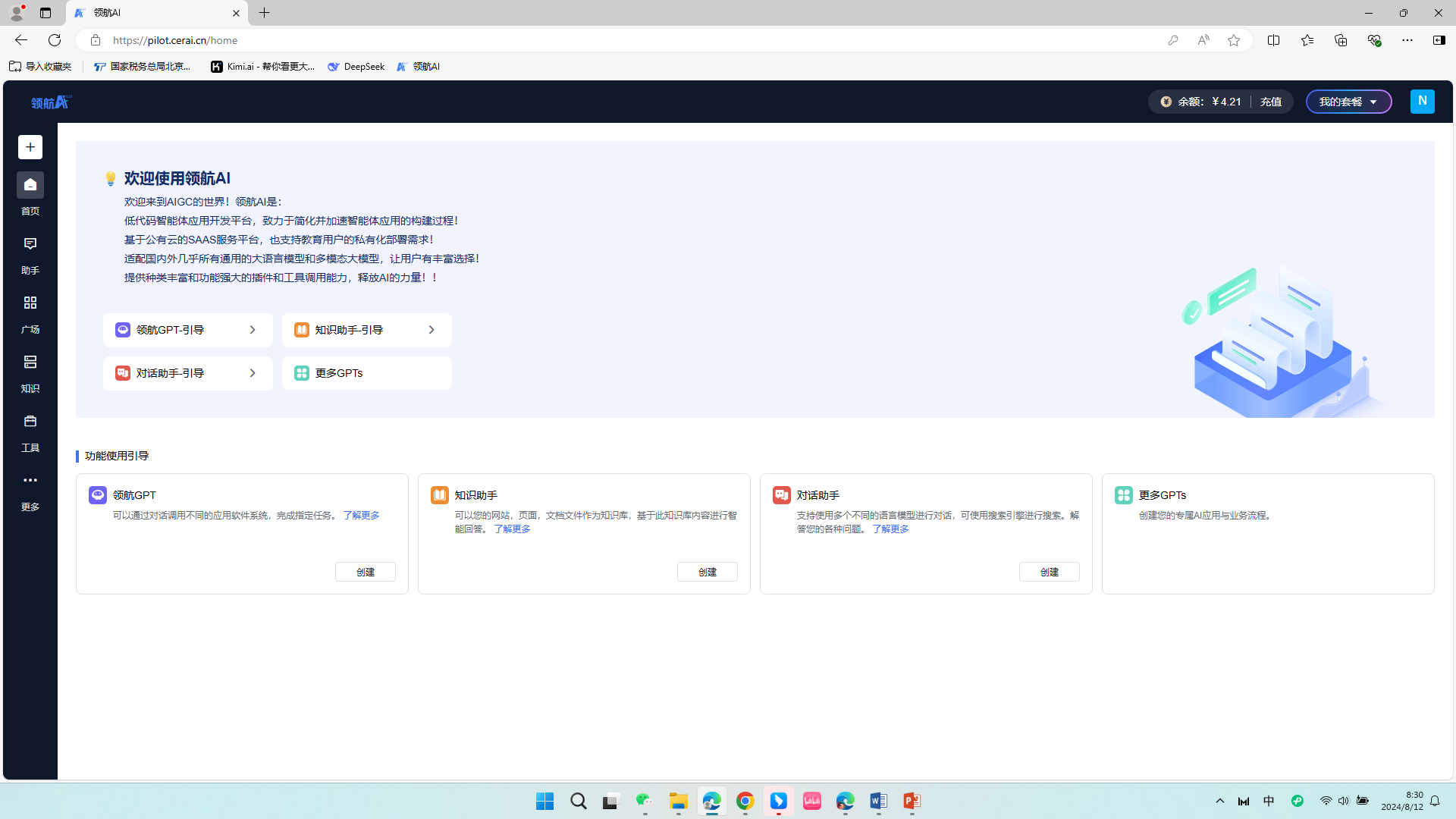1456x819 pixels.
Task: Expand the 更多 three-dot sidebar menu
Action: (x=30, y=480)
